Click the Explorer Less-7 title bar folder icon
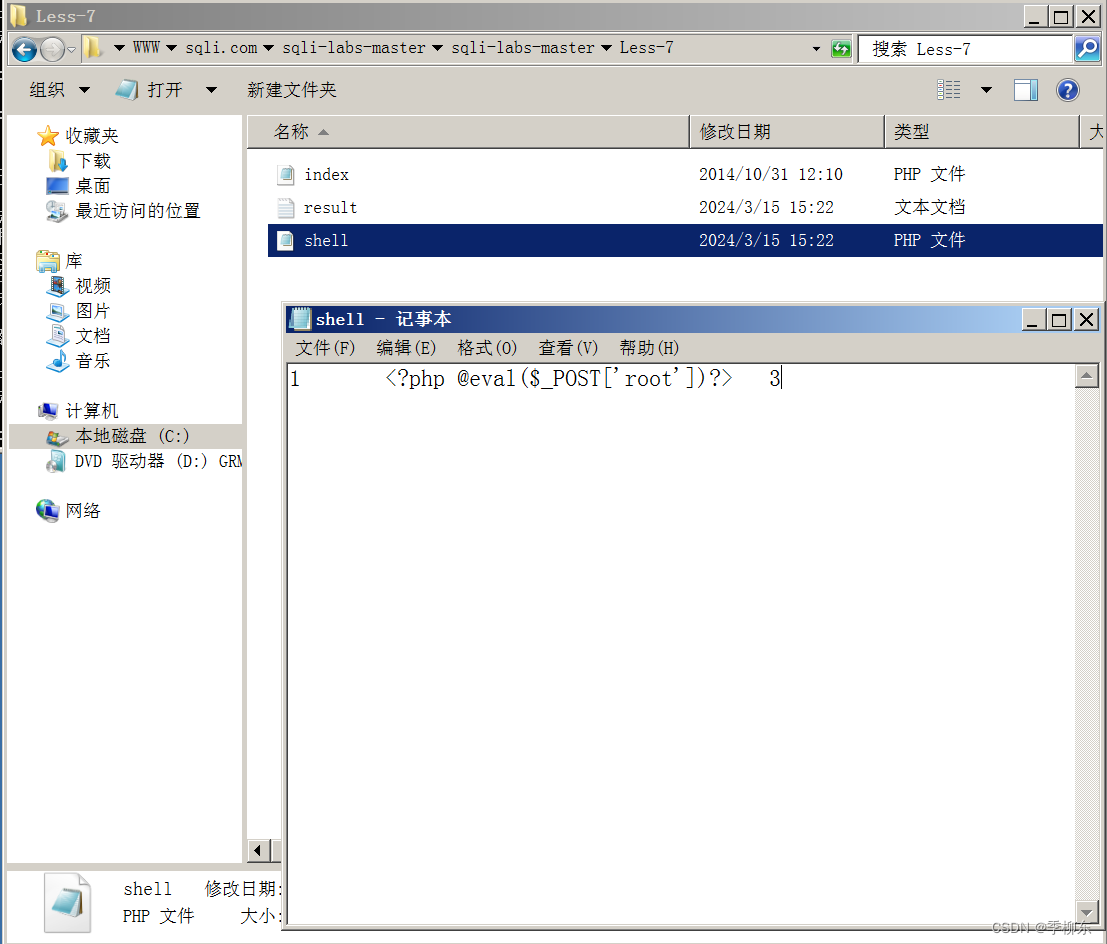The height and width of the screenshot is (944, 1107). click(x=19, y=16)
